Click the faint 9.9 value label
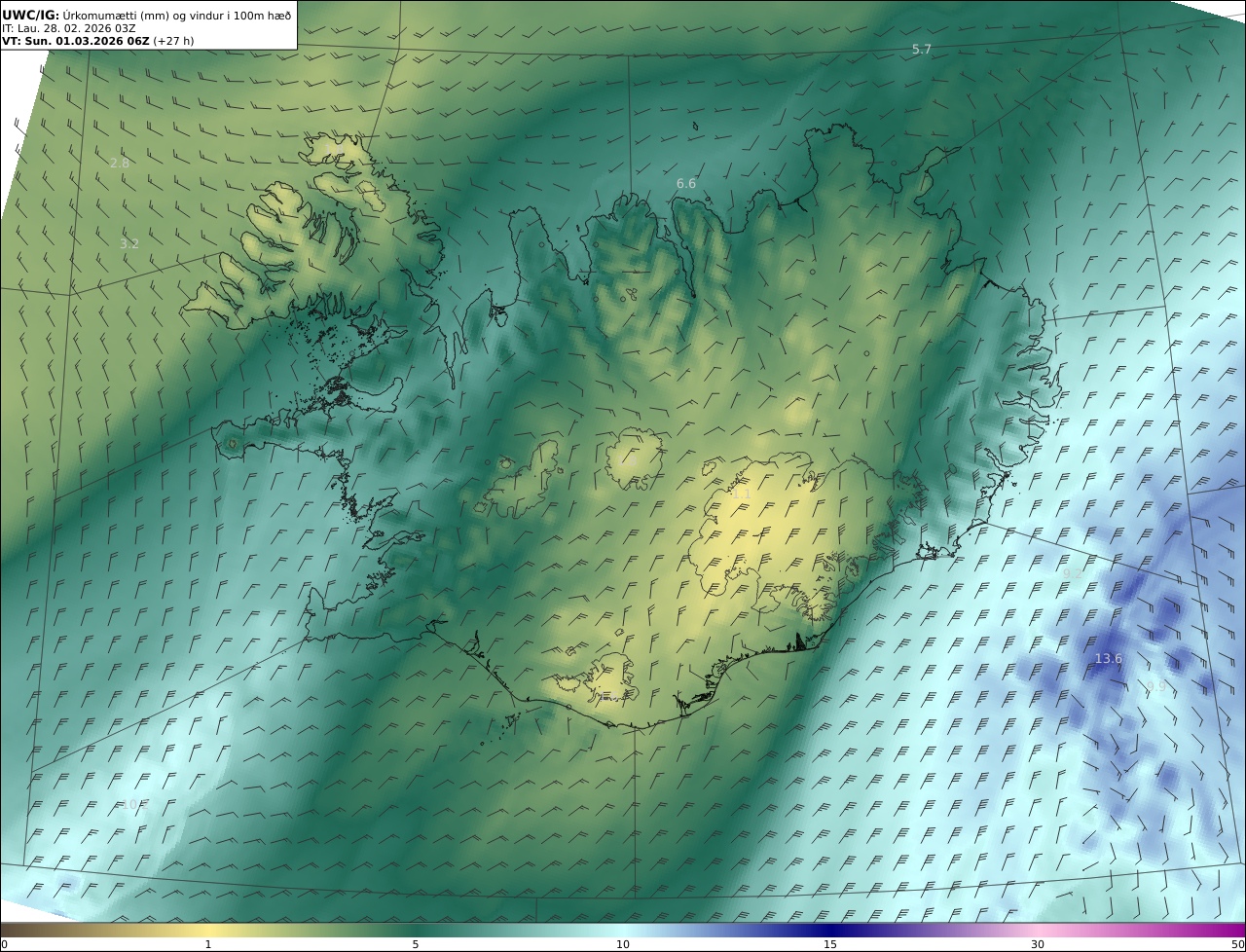This screenshot has width=1246, height=952. pos(1156,686)
